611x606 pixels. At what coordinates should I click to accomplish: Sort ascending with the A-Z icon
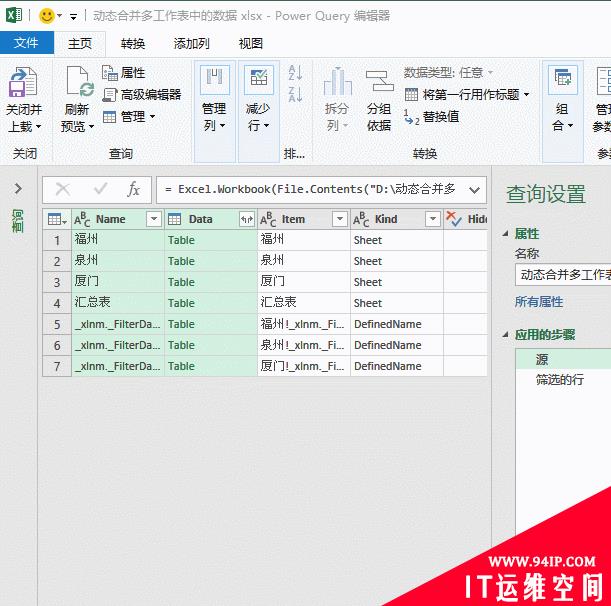pos(295,73)
